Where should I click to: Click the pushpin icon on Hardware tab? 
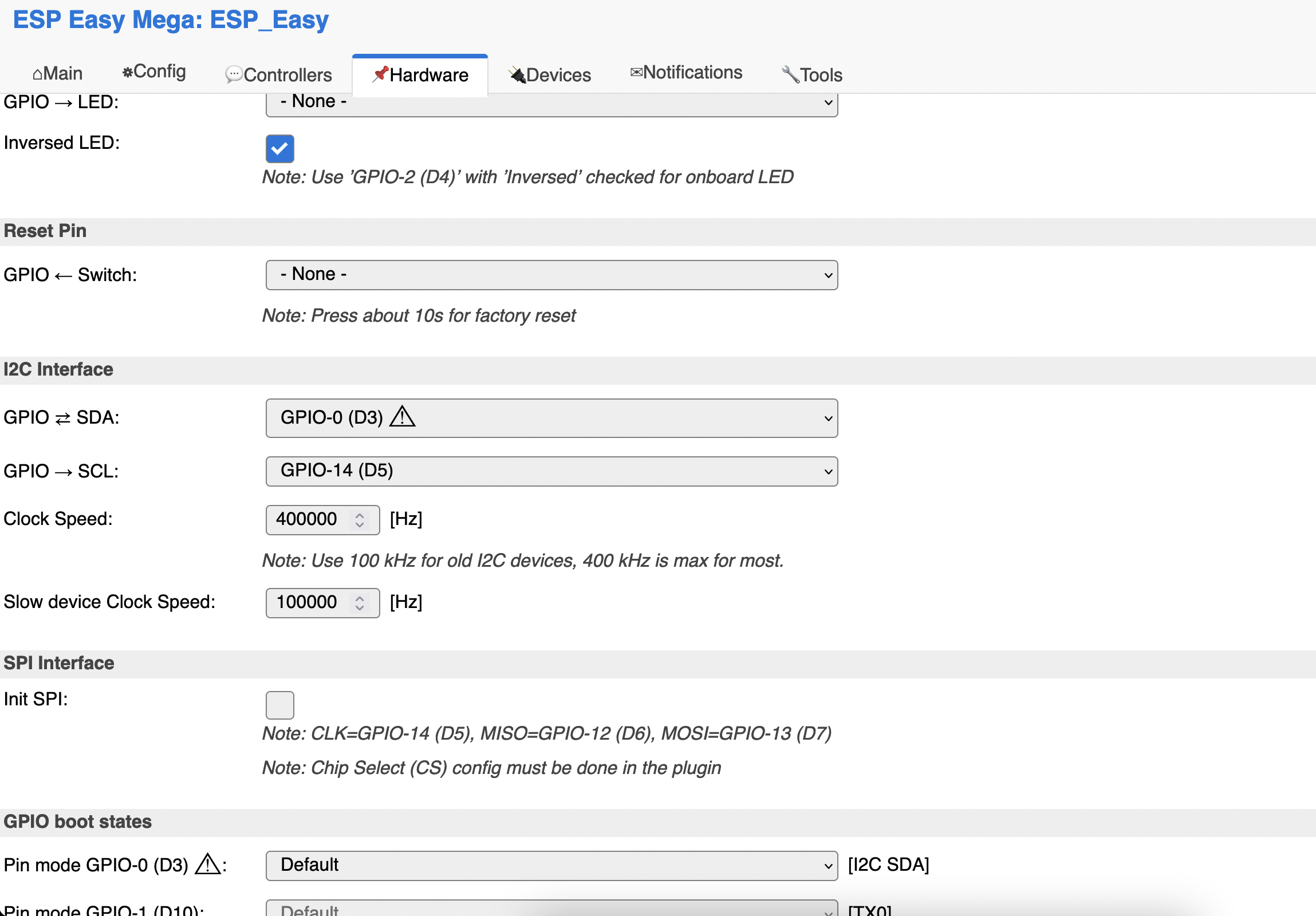point(380,74)
